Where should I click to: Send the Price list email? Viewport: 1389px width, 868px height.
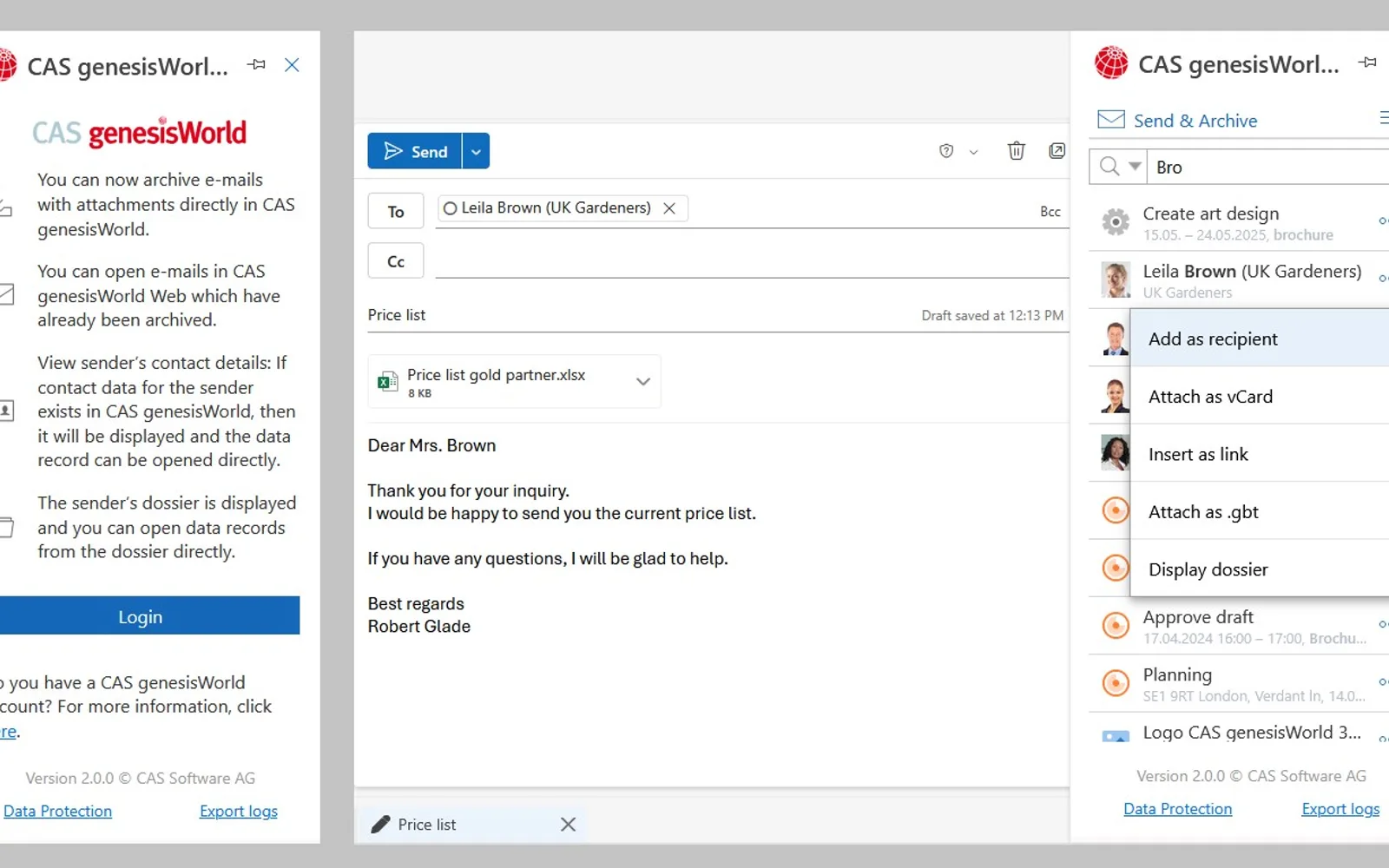click(415, 151)
